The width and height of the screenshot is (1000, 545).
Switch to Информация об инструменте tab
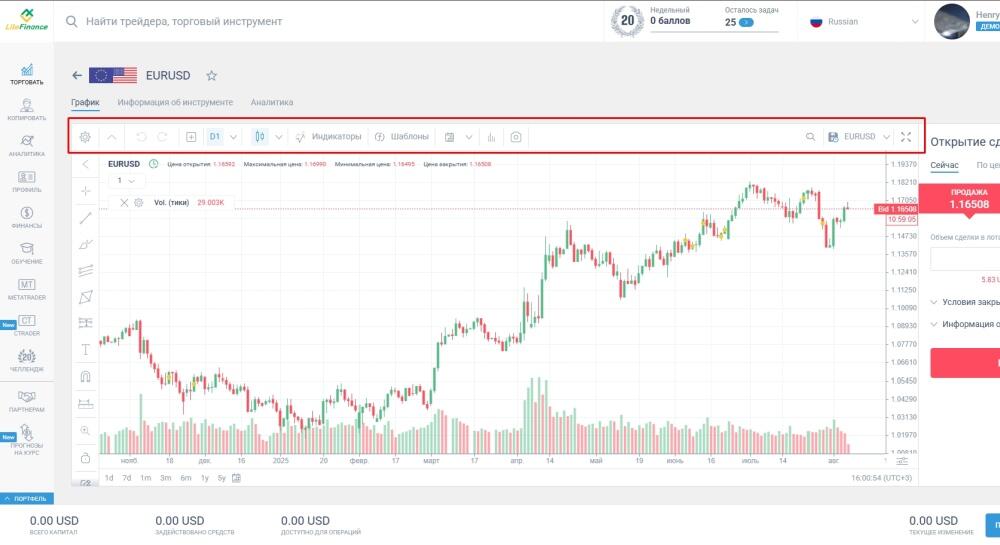click(175, 103)
